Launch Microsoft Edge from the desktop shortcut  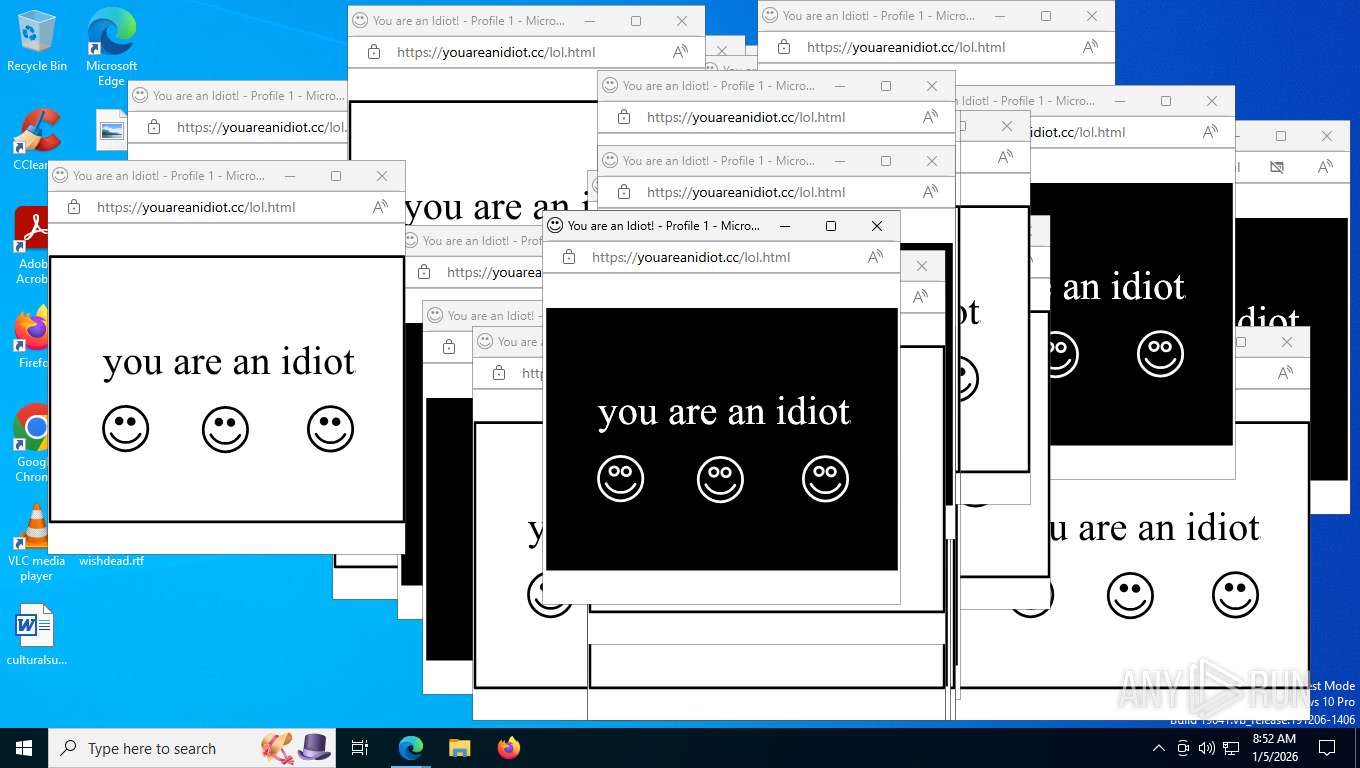point(111,47)
